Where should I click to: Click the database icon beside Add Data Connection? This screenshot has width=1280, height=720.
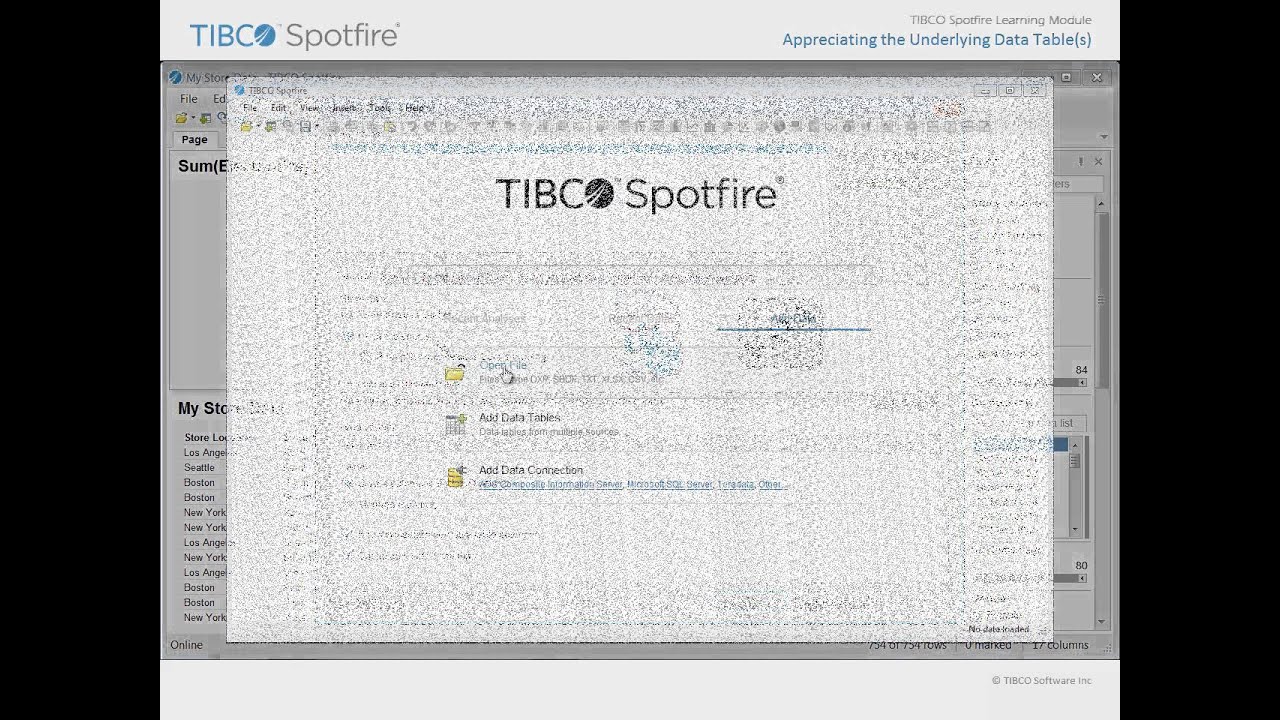(x=455, y=477)
